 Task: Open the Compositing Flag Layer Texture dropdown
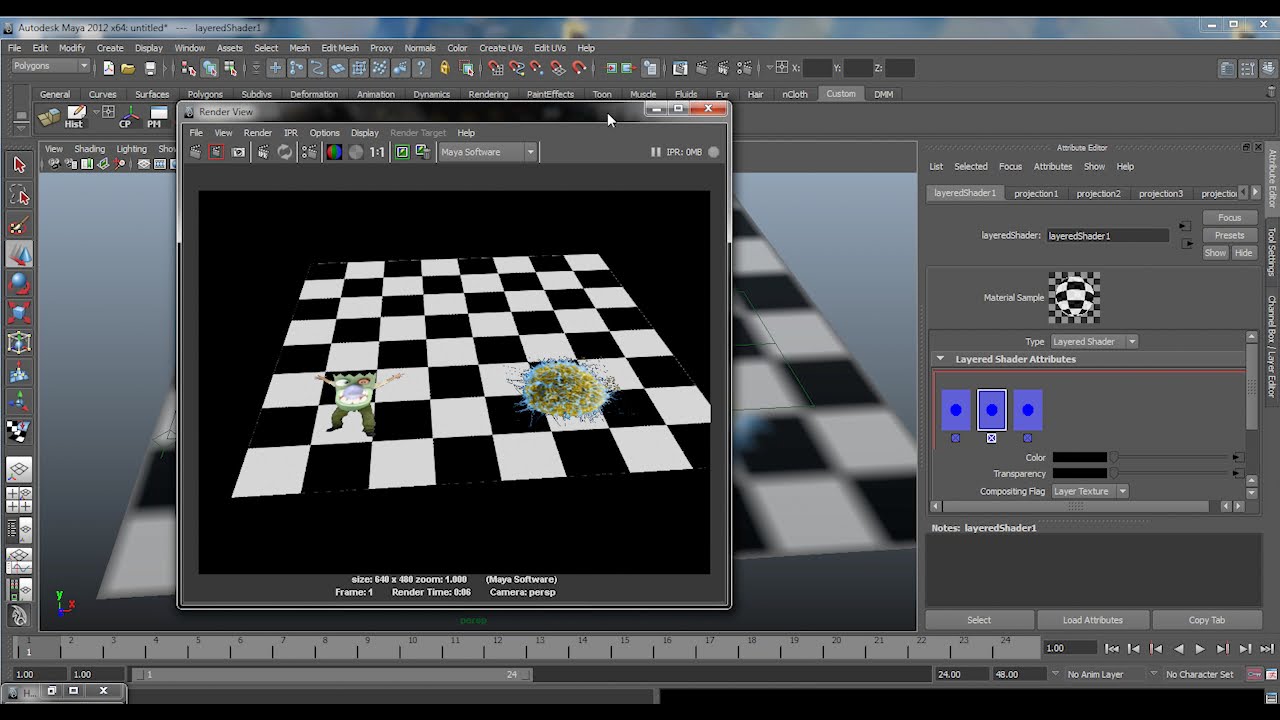point(1090,492)
